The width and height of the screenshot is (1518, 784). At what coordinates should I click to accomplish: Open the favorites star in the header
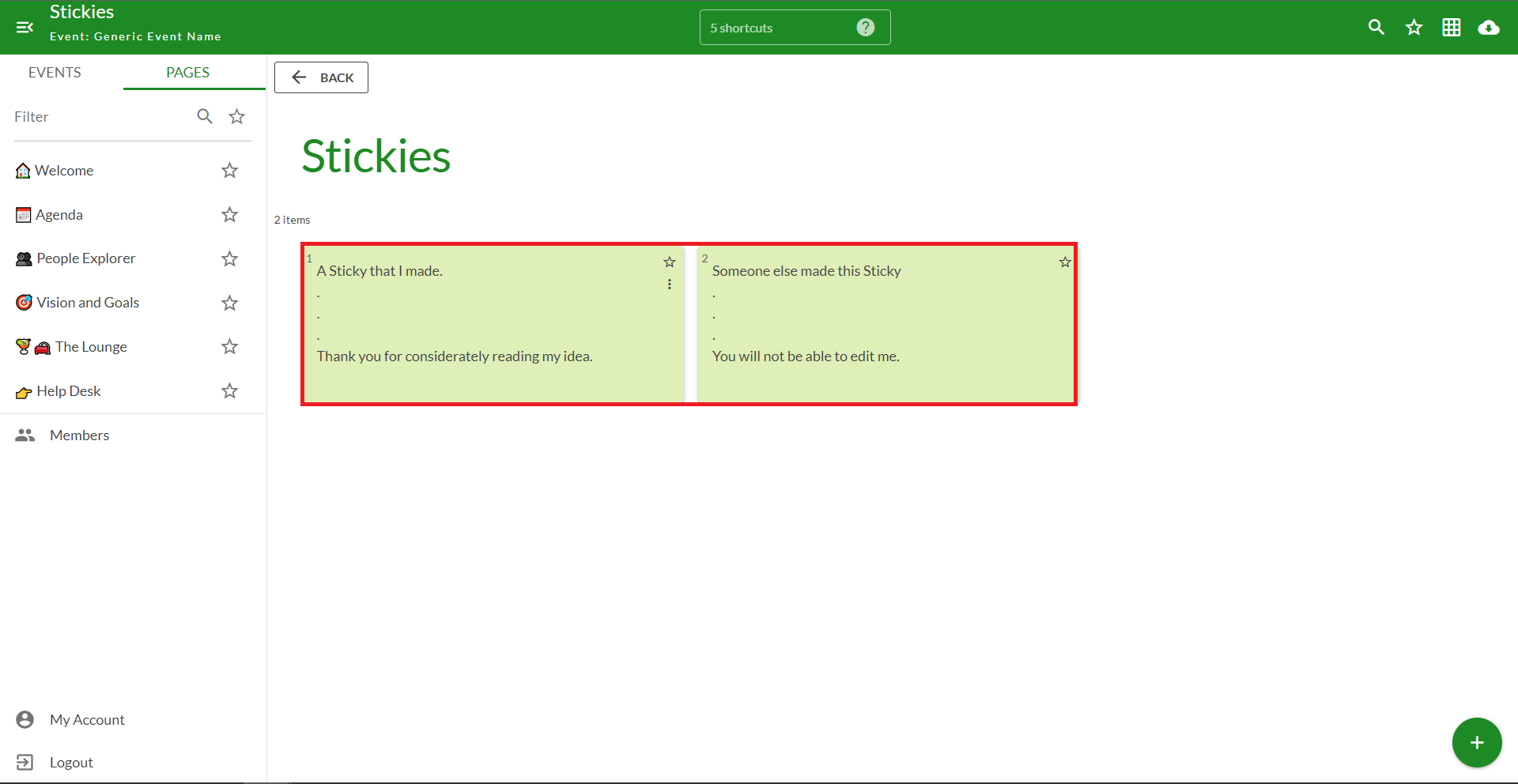pyautogui.click(x=1414, y=28)
